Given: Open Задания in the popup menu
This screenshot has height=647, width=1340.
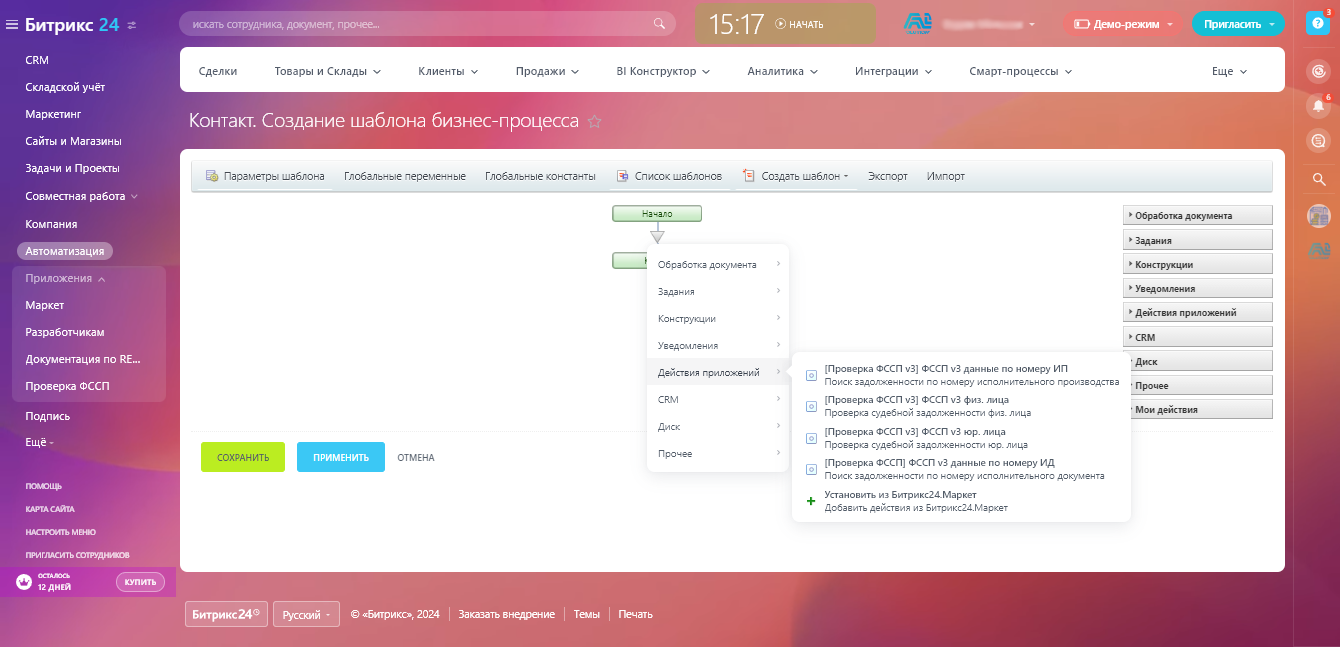Looking at the screenshot, I should pos(717,291).
